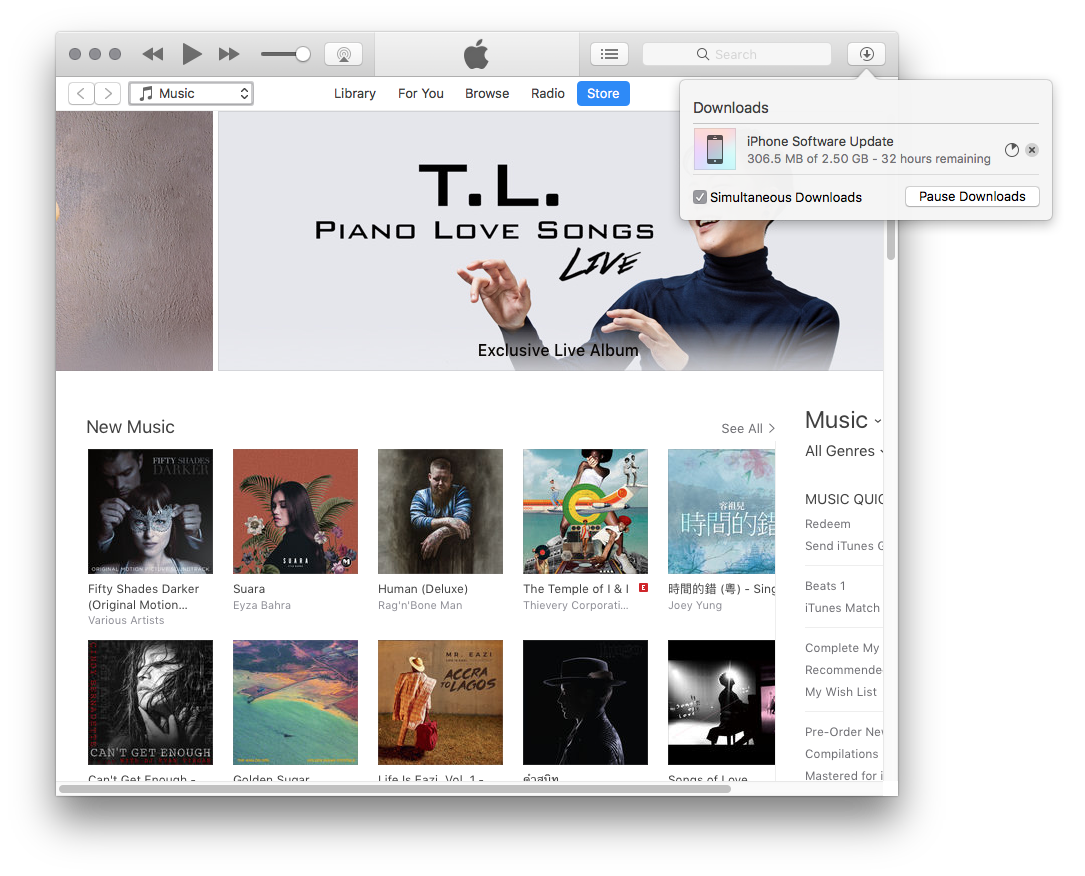Viewport: 1085px width, 876px height.
Task: Open the All Genres dropdown
Action: point(844,451)
